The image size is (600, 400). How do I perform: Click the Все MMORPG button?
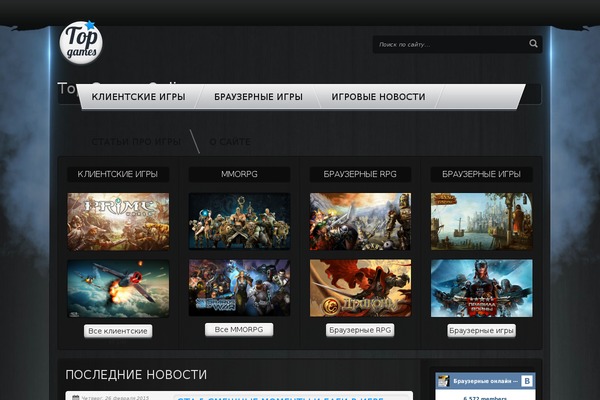(x=239, y=330)
